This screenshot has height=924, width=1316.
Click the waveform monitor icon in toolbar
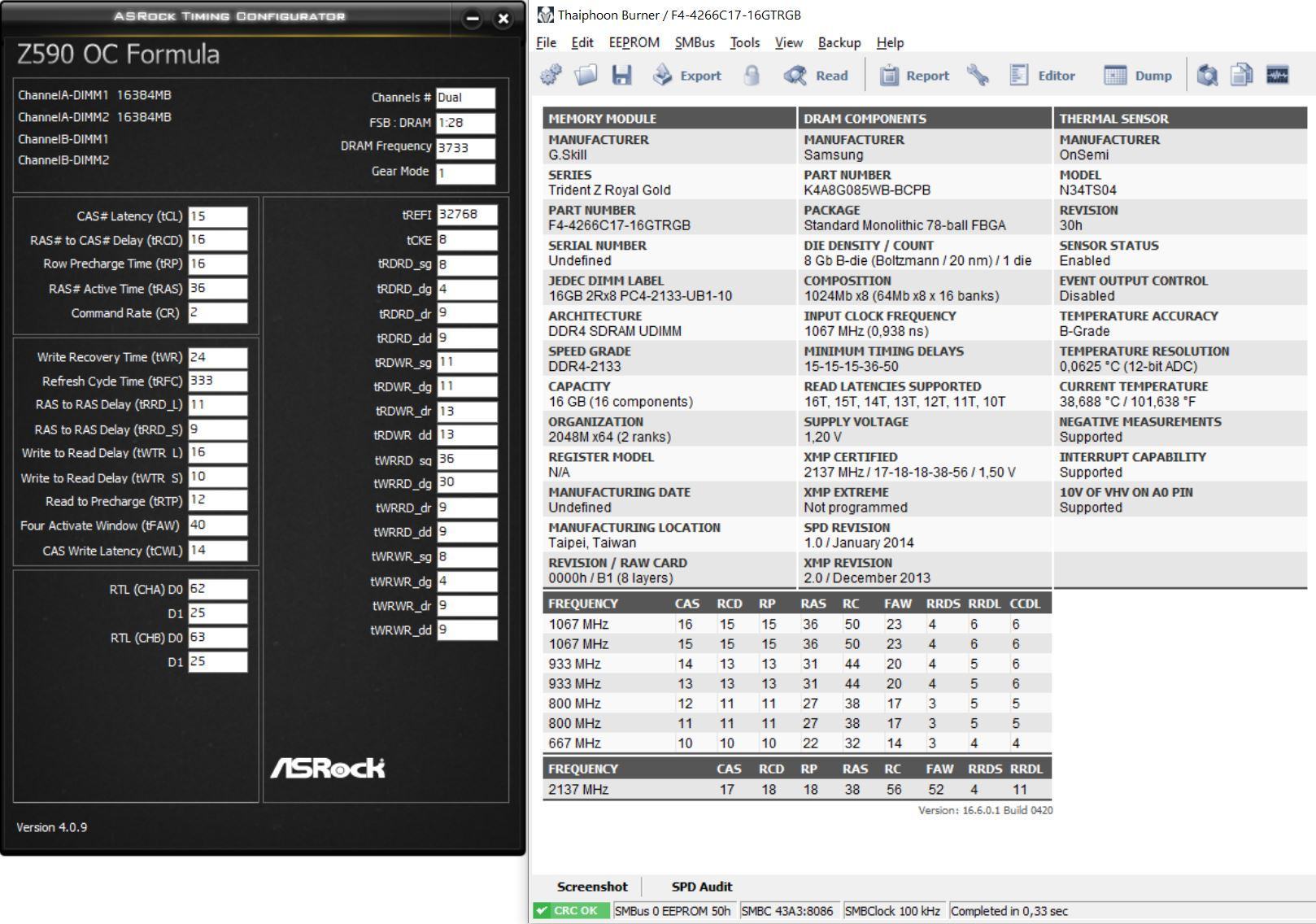click(x=1278, y=76)
